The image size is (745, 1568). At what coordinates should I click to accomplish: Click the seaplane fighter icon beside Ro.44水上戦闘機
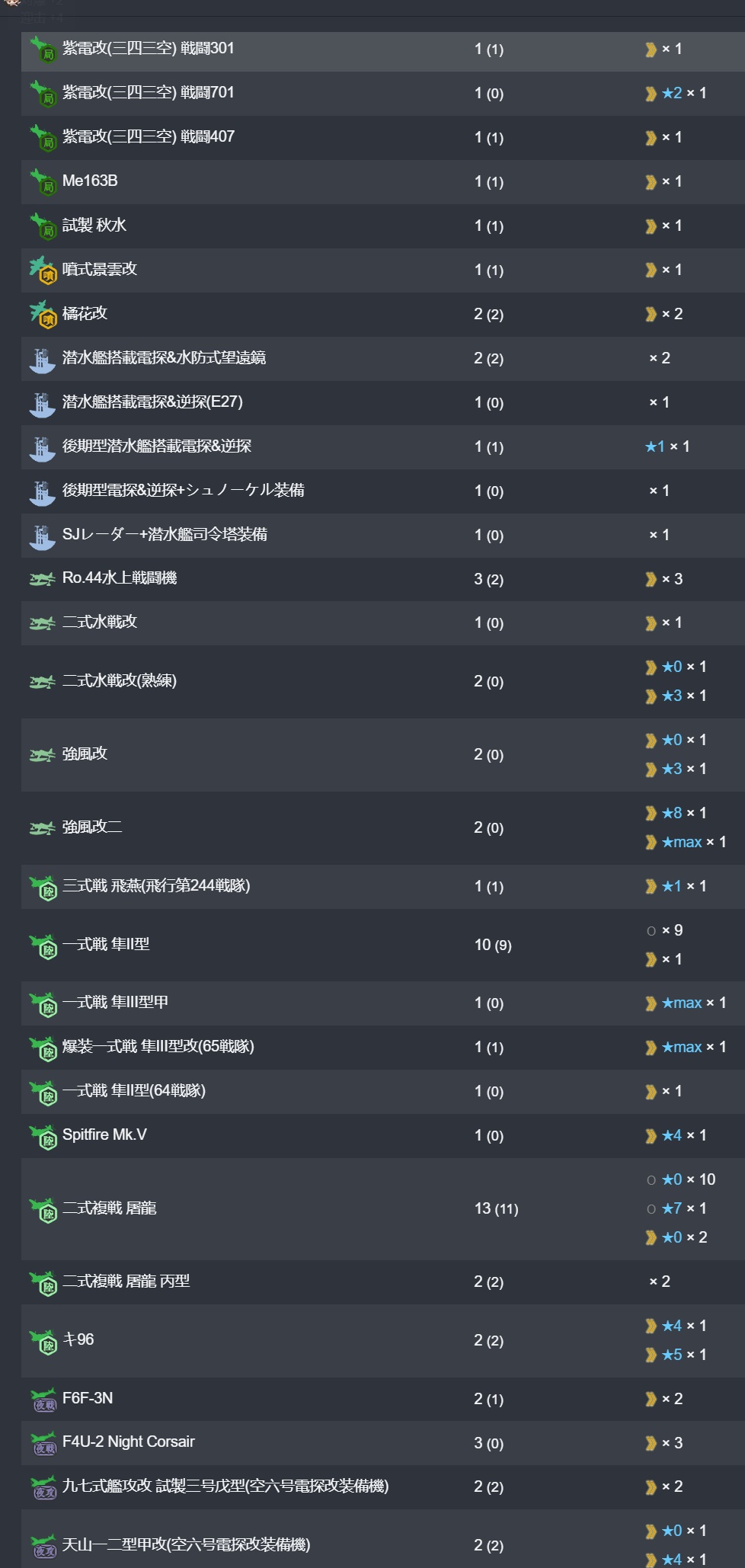[x=43, y=579]
